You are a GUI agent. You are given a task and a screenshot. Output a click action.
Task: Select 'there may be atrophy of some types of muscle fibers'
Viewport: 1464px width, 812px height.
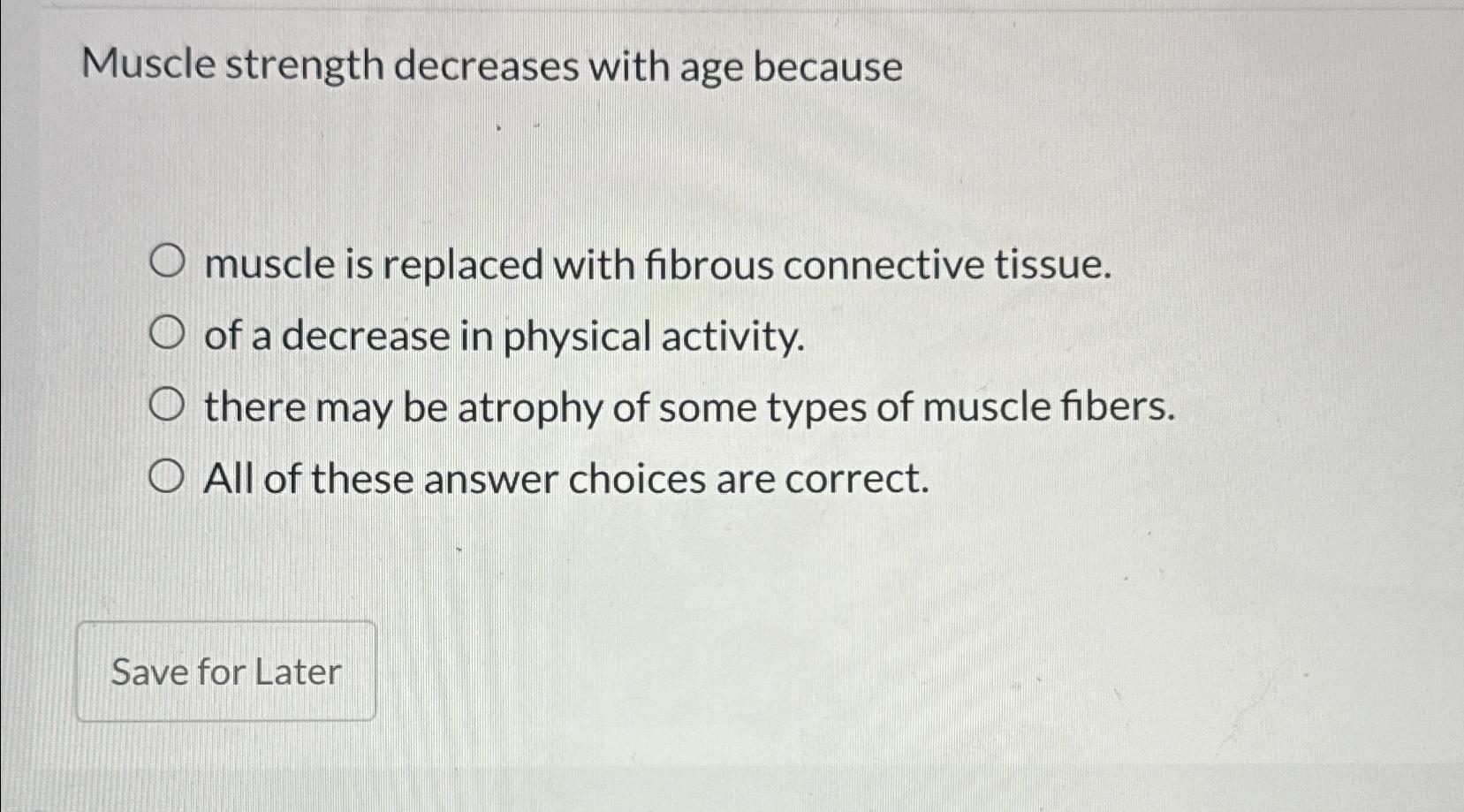click(x=170, y=402)
